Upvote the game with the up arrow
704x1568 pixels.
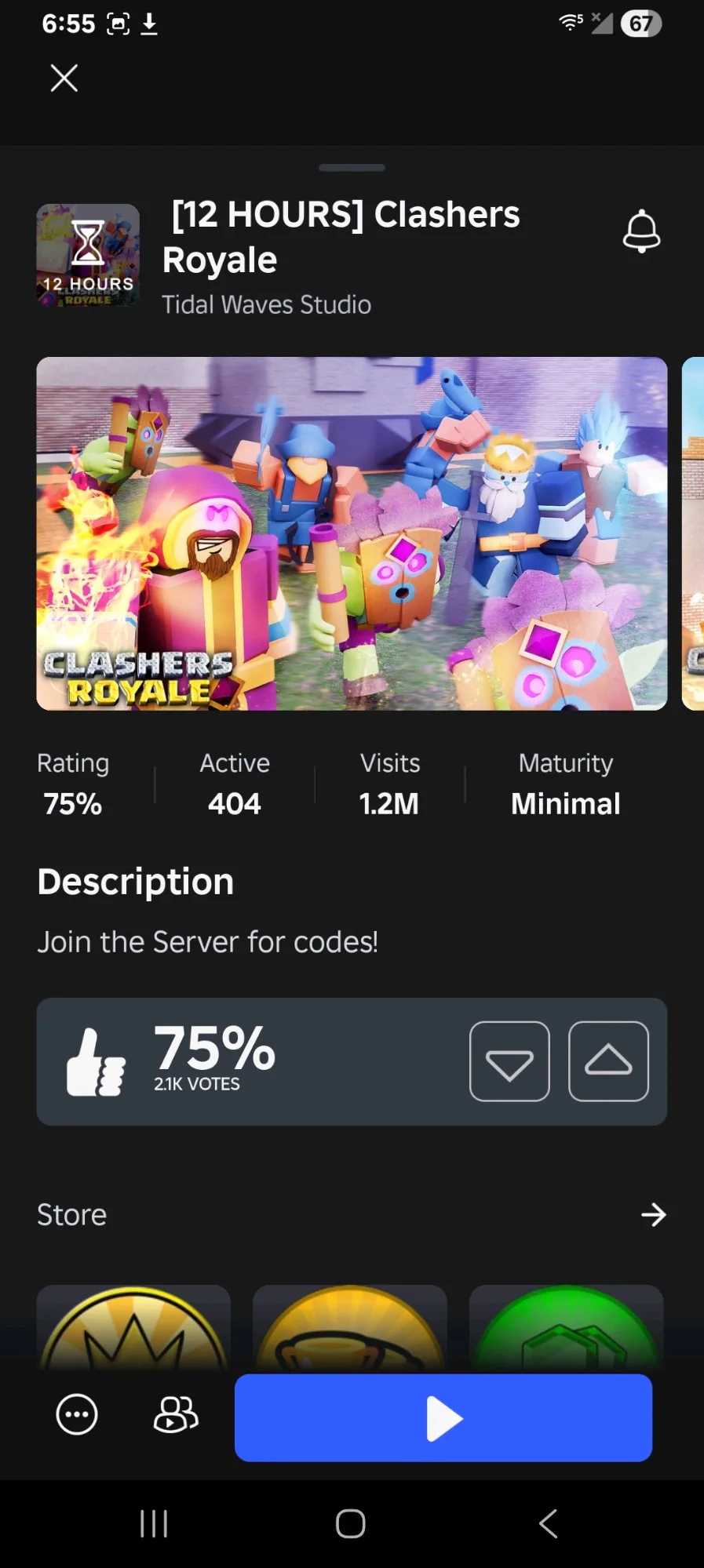point(608,1061)
